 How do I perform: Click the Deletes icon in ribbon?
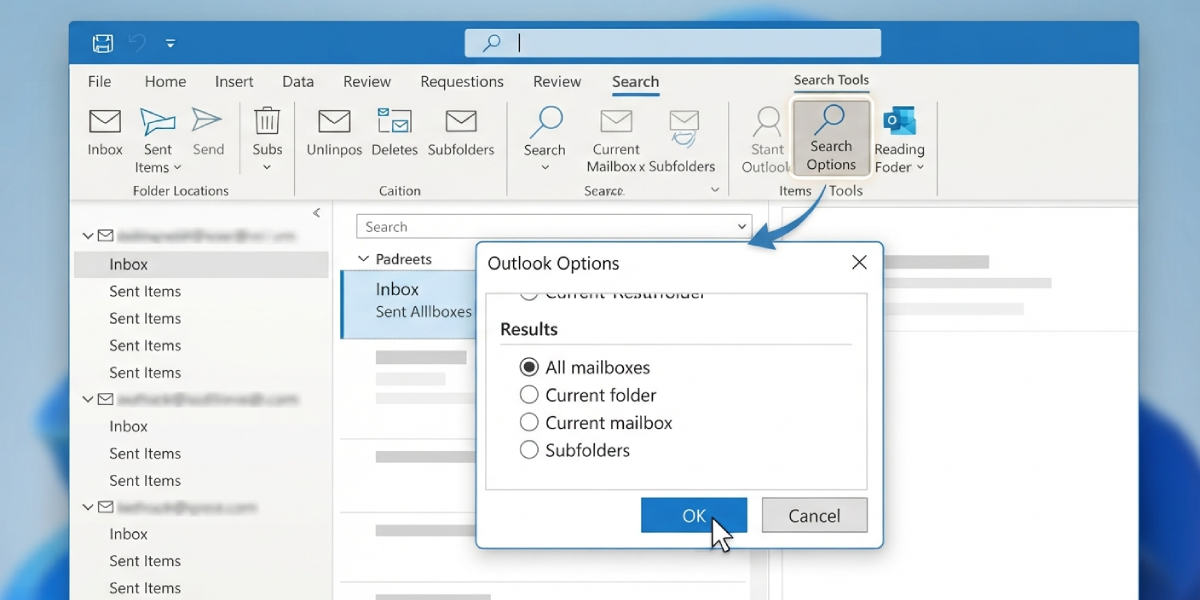(x=395, y=121)
